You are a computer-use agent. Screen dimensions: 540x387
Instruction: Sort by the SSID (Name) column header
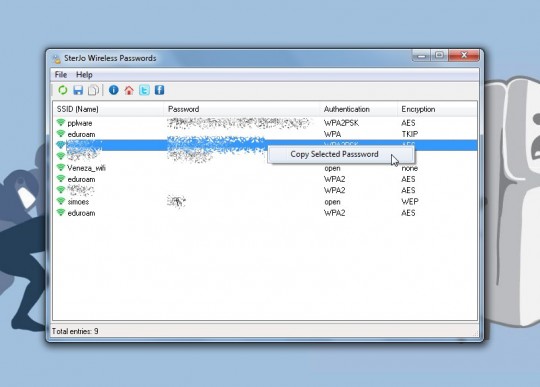tap(108, 109)
